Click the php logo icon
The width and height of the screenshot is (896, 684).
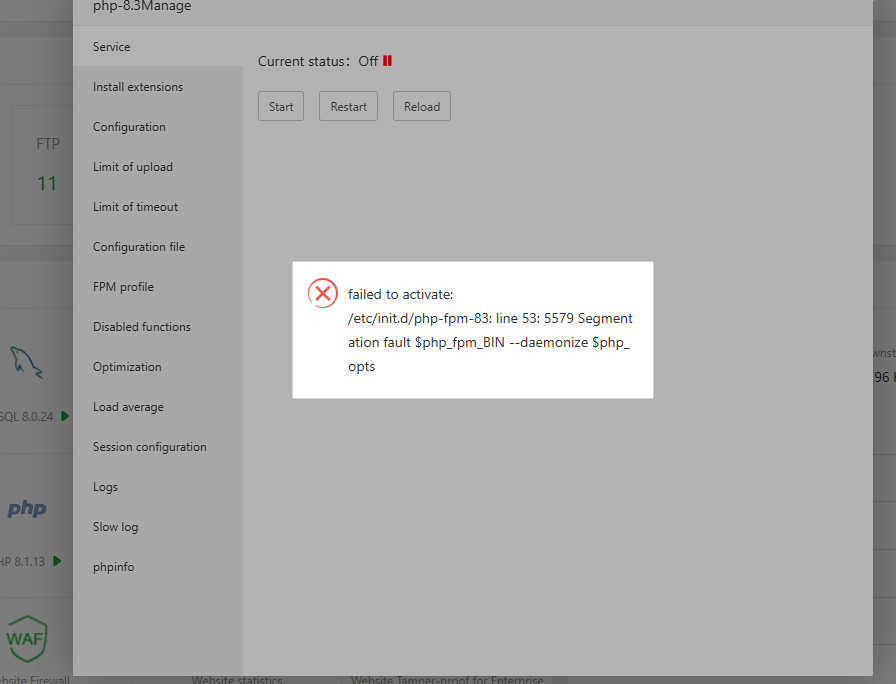coord(27,508)
